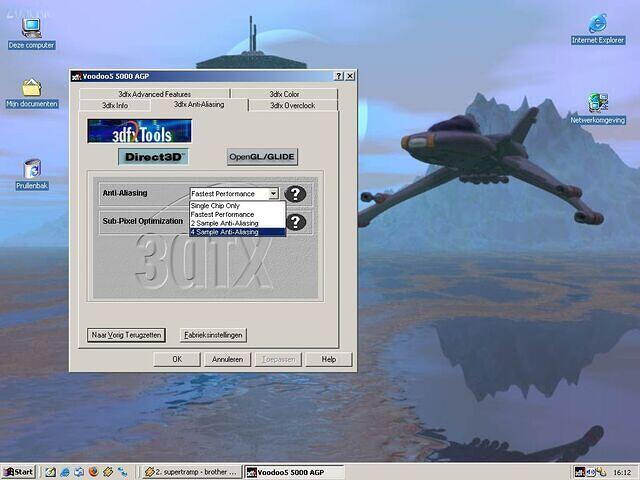The width and height of the screenshot is (640, 480).
Task: Open the Start menu
Action: pos(19,472)
